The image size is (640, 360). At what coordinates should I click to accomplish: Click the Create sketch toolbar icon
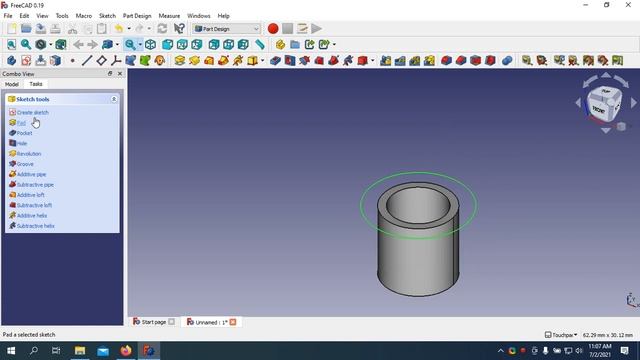click(x=26, y=61)
